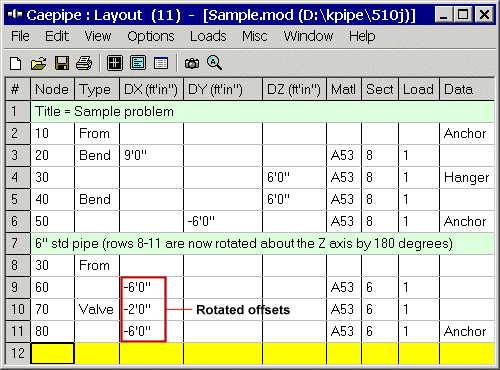Image resolution: width=500 pixels, height=370 pixels.
Task: Click the Anchor data cell for node 10
Action: 467,133
